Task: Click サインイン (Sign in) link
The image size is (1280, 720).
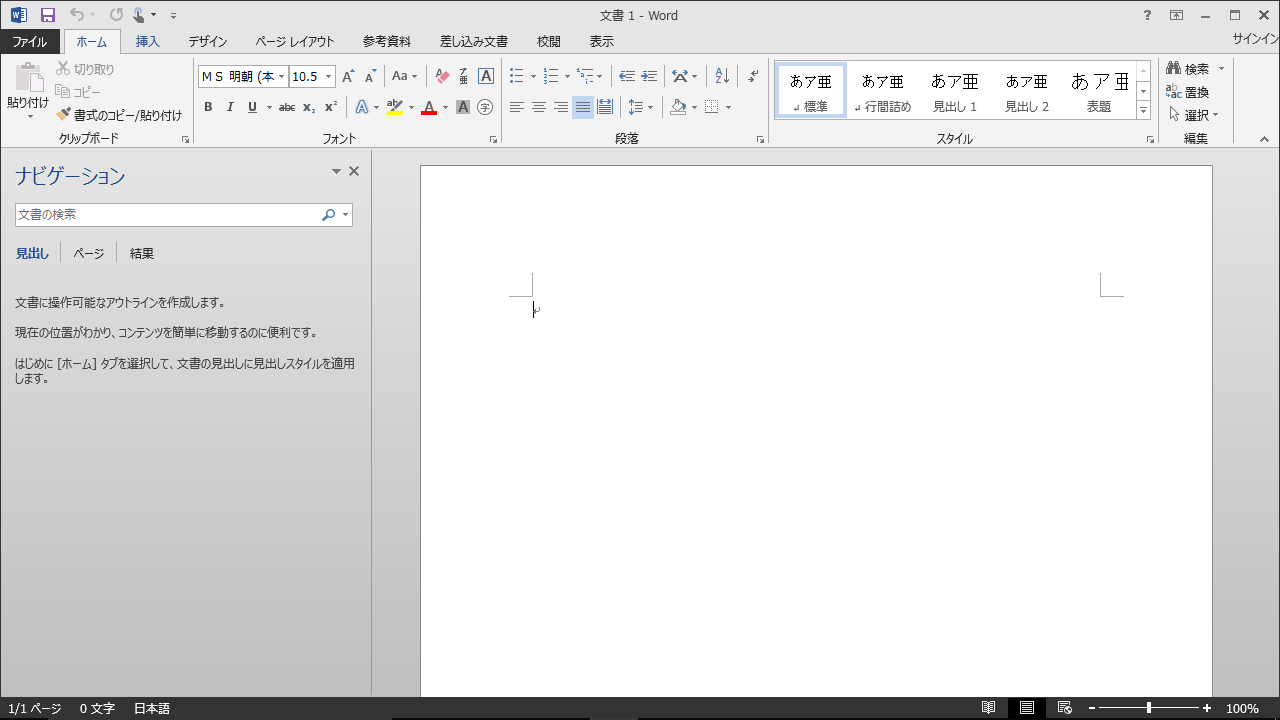Action: tap(1256, 40)
